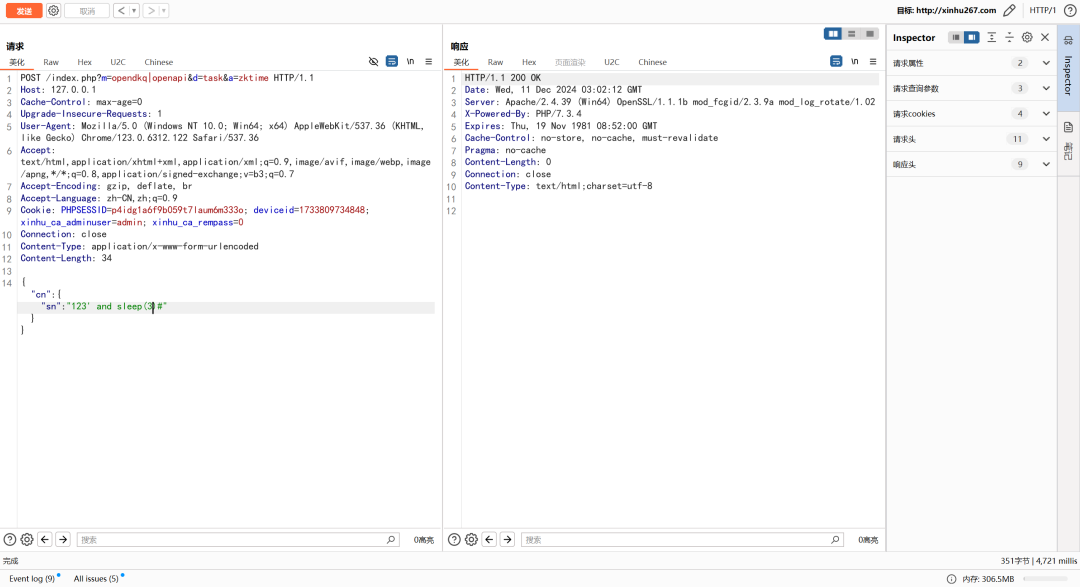The image size is (1080, 587).
Task: Expand 请求cookies section chevron
Action: tap(1046, 114)
